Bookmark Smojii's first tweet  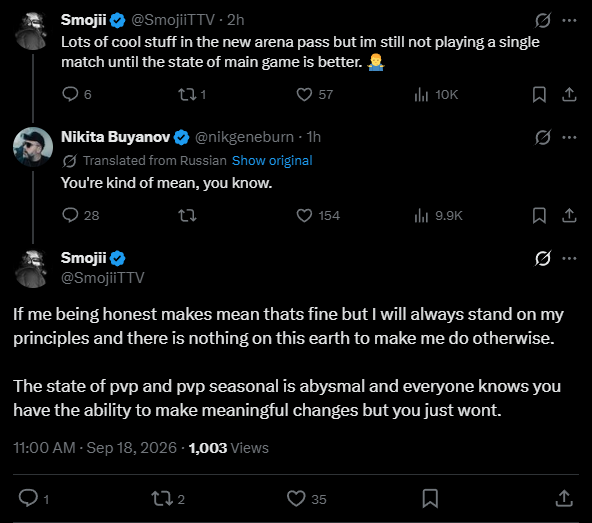pos(539,94)
